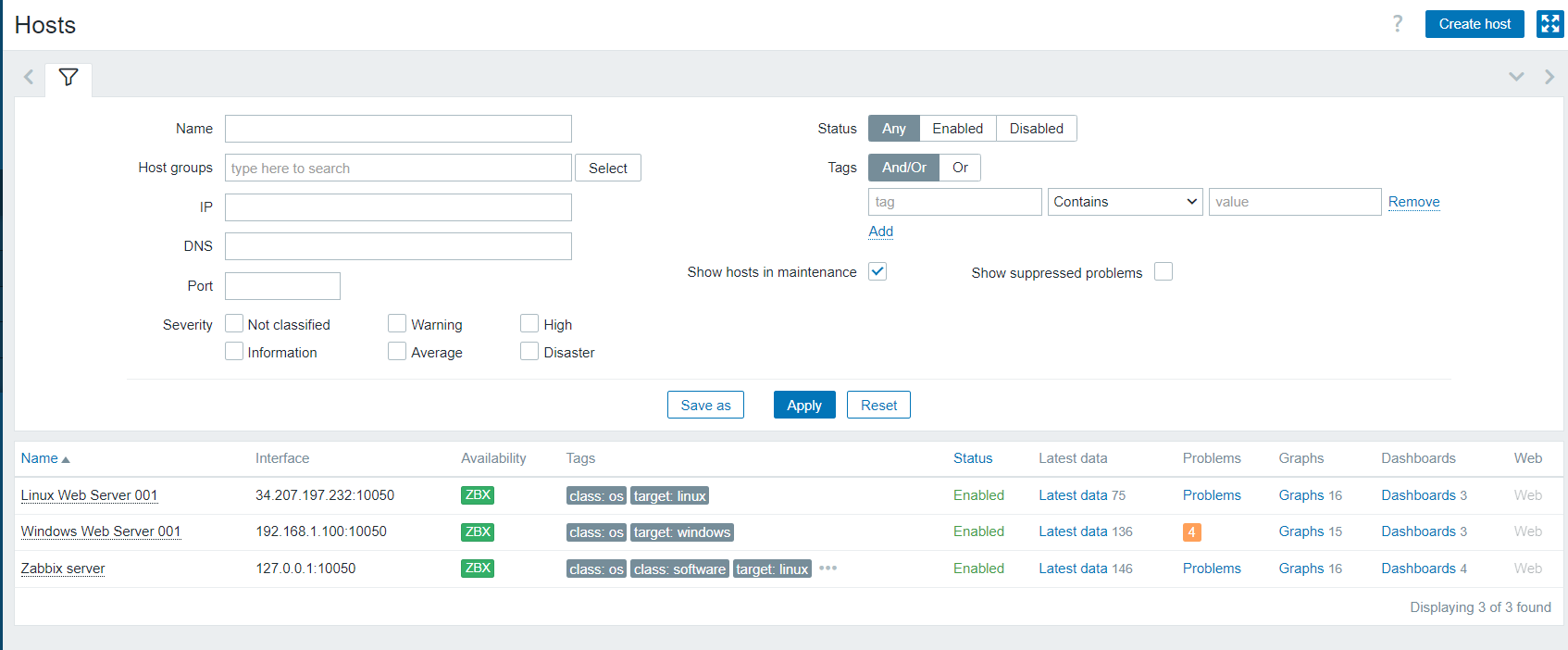Click the help question mark icon
Screen dimensions: 1568x650
coord(1398,24)
